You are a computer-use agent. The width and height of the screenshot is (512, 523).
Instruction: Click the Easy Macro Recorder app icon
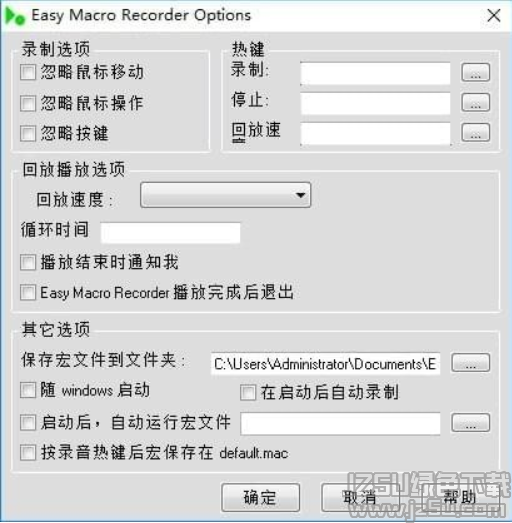coord(15,16)
